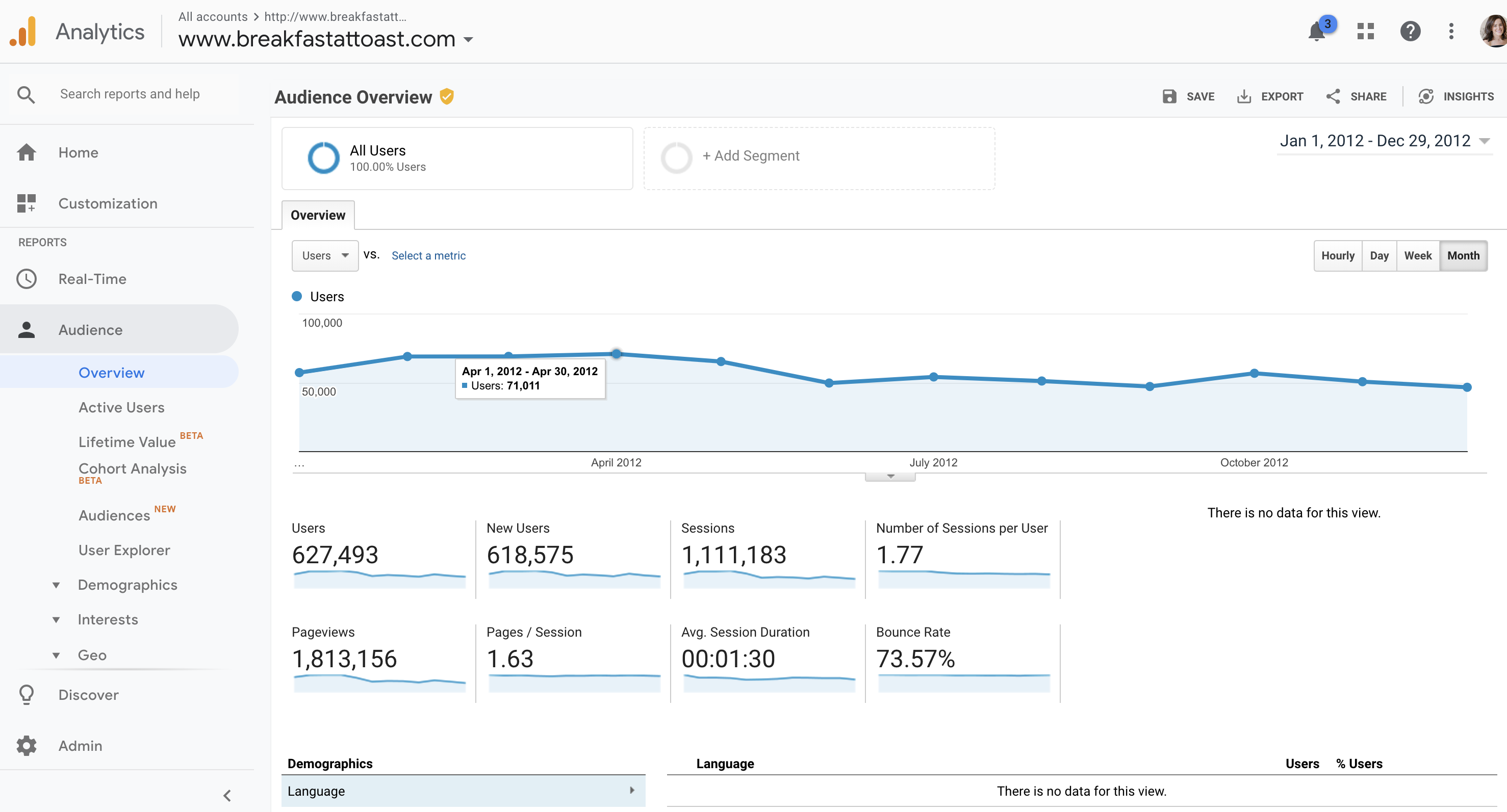The width and height of the screenshot is (1507, 812).
Task: Click the verified shield badge next to title
Action: [x=446, y=96]
